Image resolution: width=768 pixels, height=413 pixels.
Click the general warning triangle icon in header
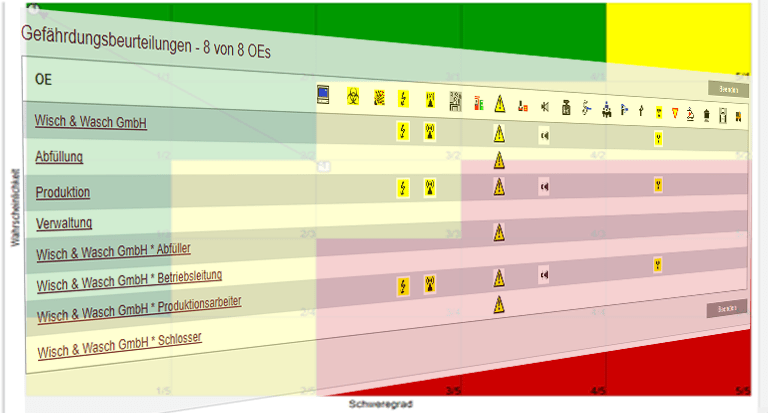pos(499,103)
